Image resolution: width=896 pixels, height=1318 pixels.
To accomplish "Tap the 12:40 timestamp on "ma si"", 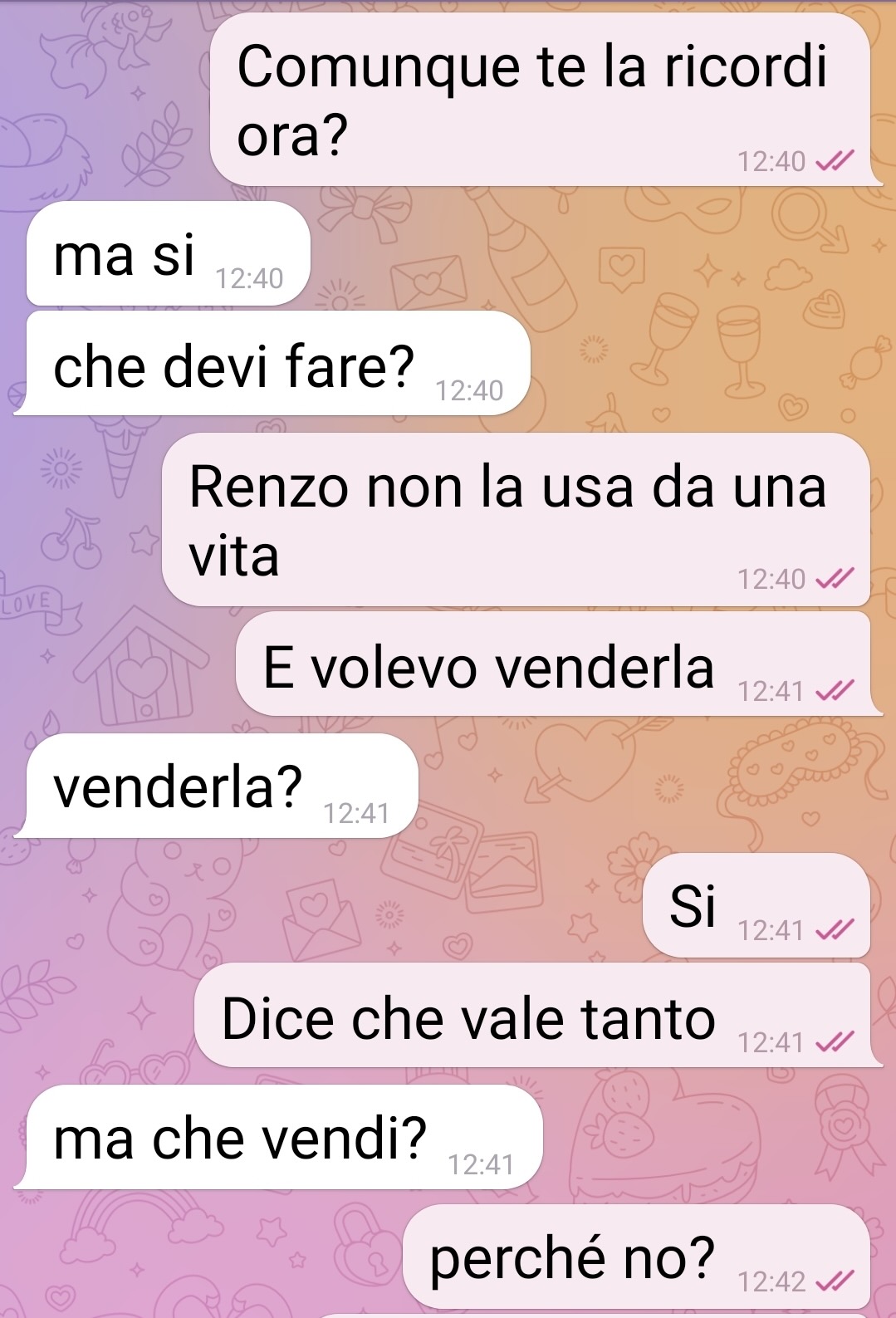I will (x=249, y=279).
